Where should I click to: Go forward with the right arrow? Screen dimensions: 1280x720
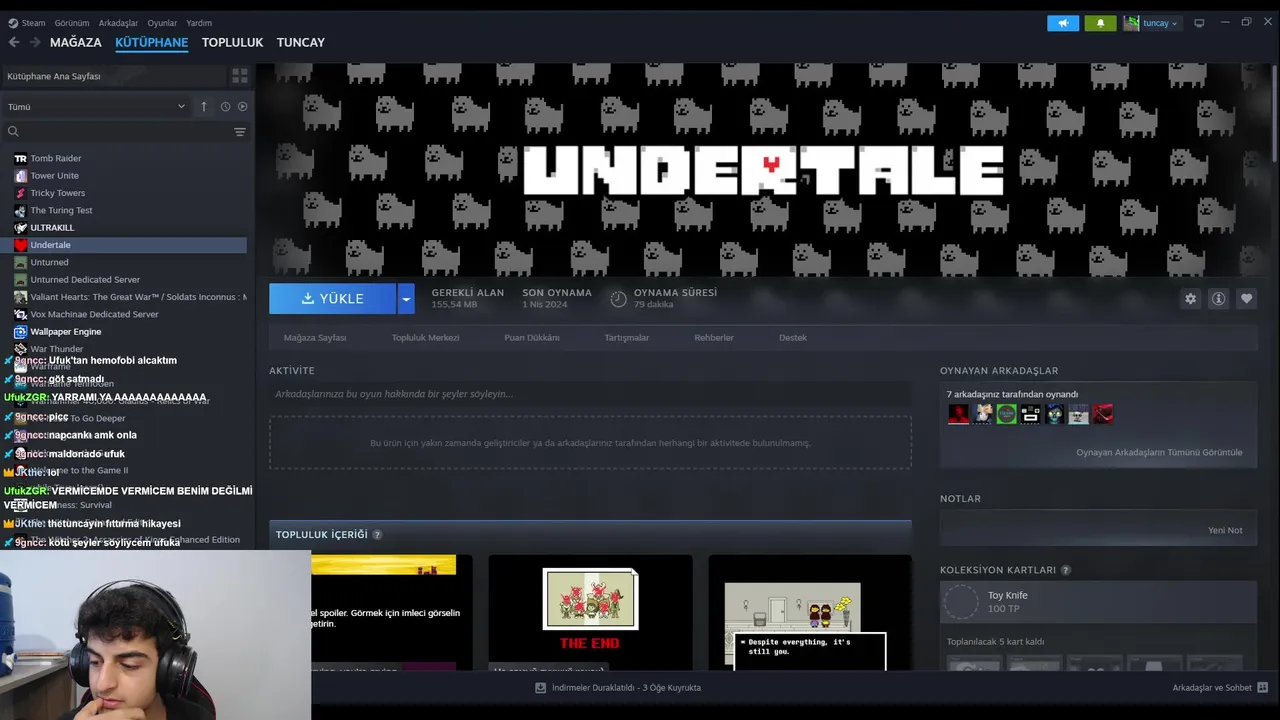(35, 42)
